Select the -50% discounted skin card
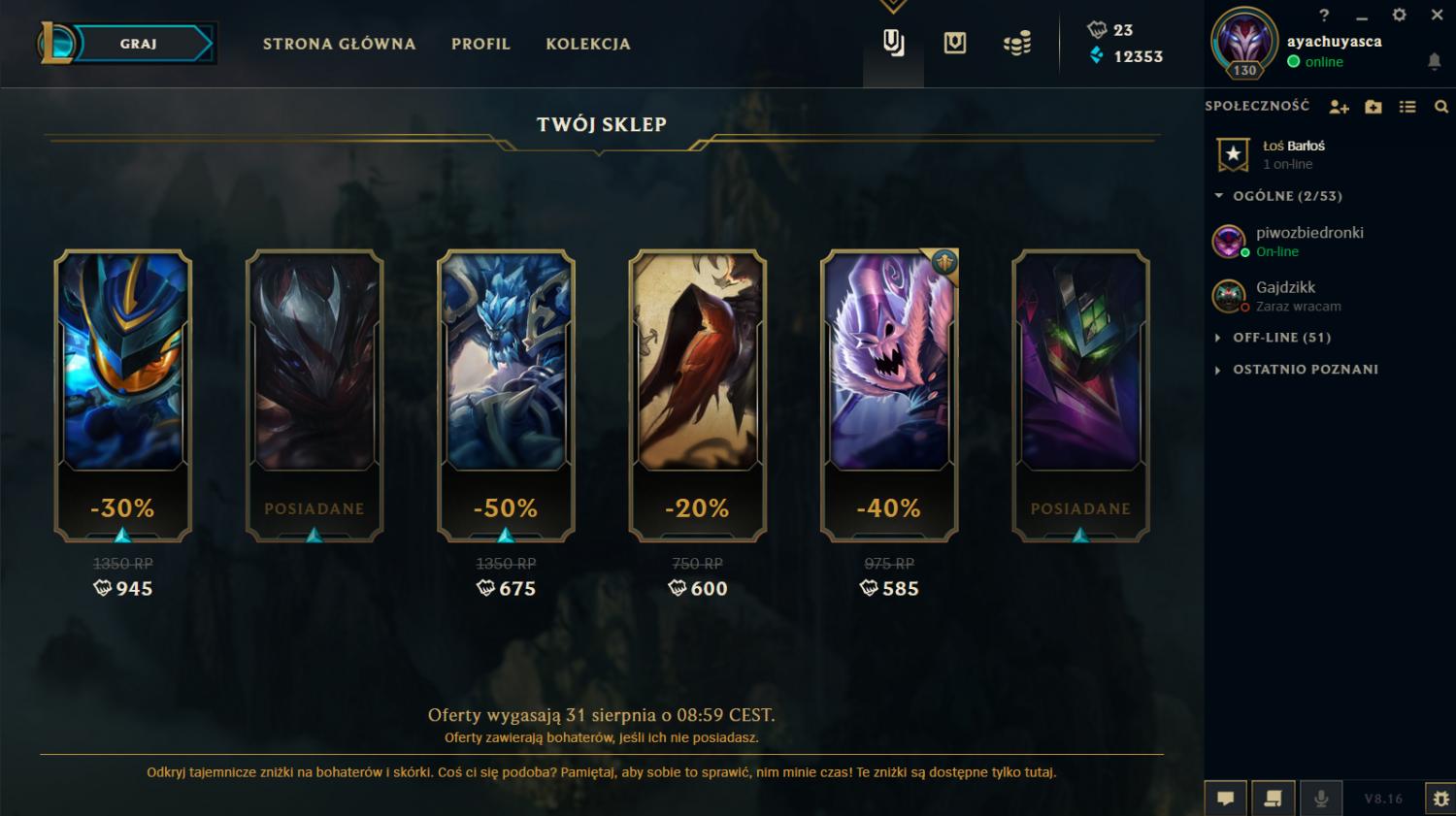 (506, 395)
